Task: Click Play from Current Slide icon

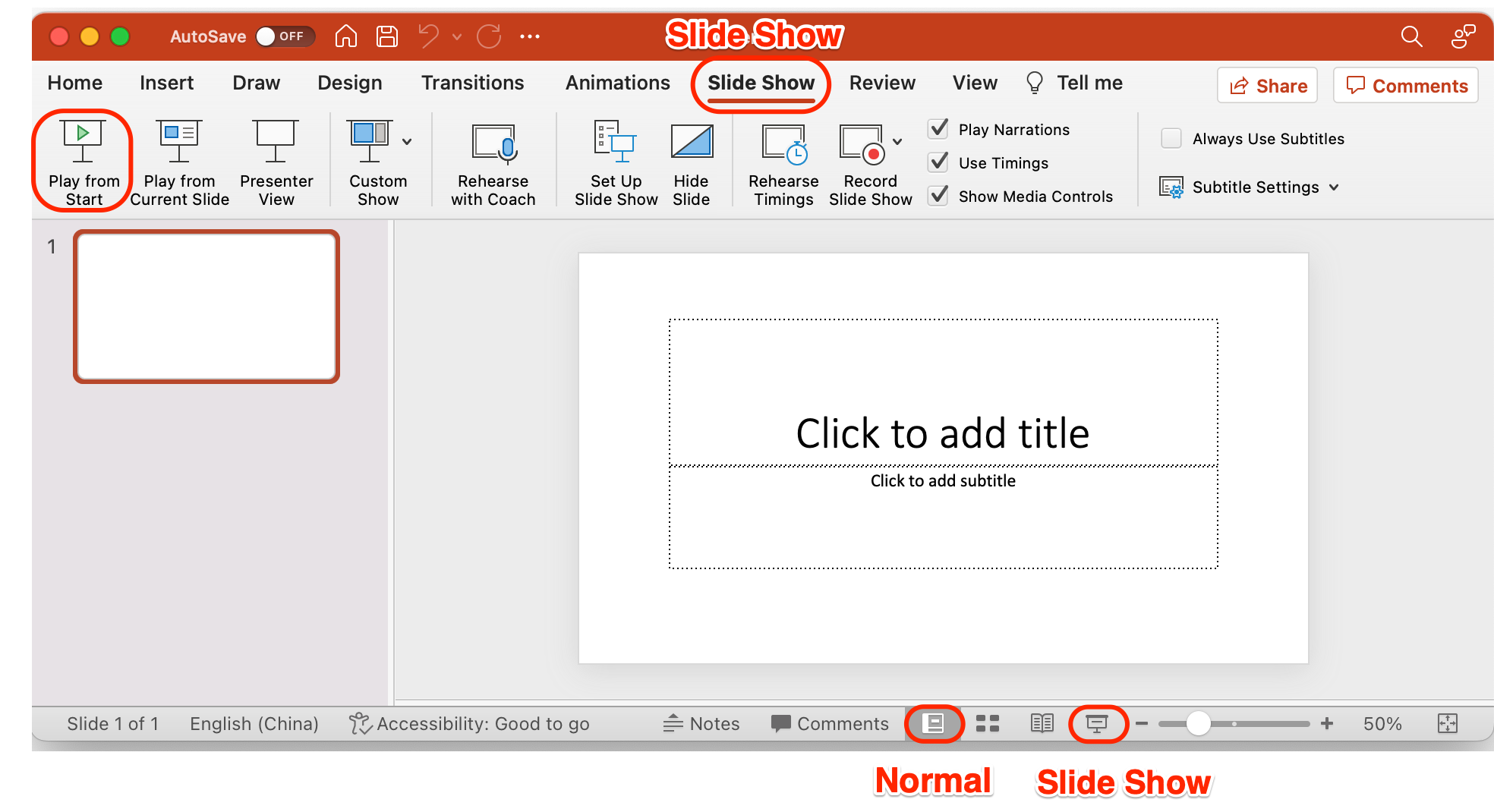Action: [x=179, y=141]
